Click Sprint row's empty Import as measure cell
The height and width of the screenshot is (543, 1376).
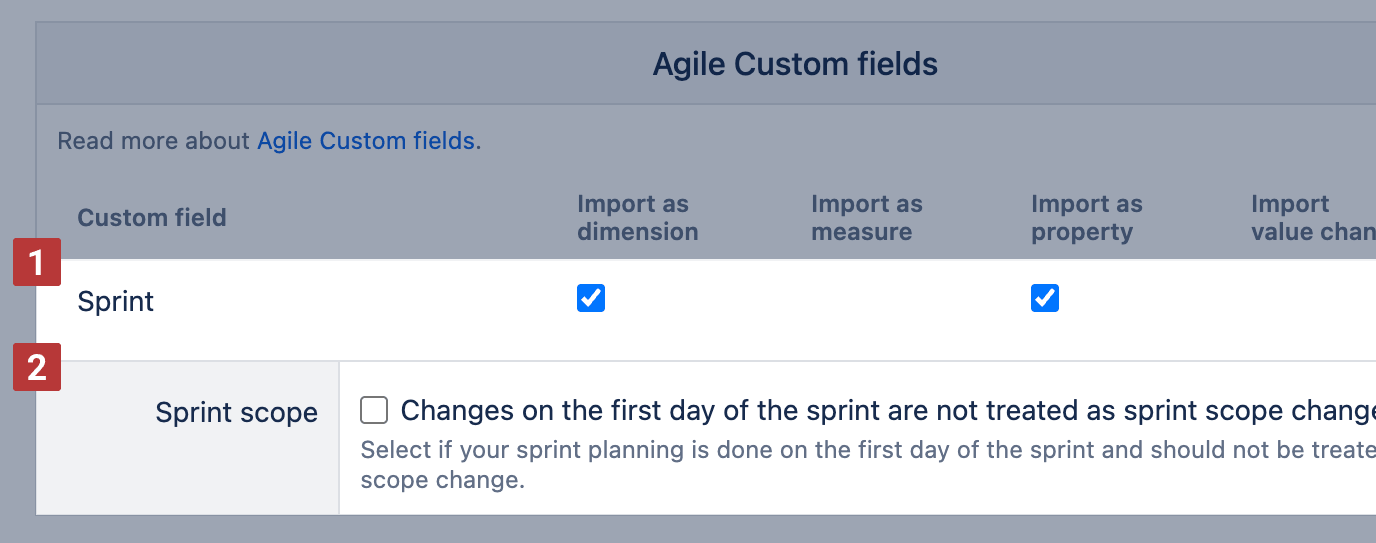[866, 299]
